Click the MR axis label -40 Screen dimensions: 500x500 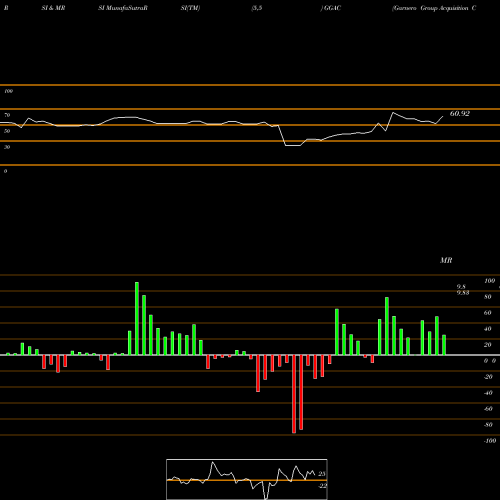[488, 393]
